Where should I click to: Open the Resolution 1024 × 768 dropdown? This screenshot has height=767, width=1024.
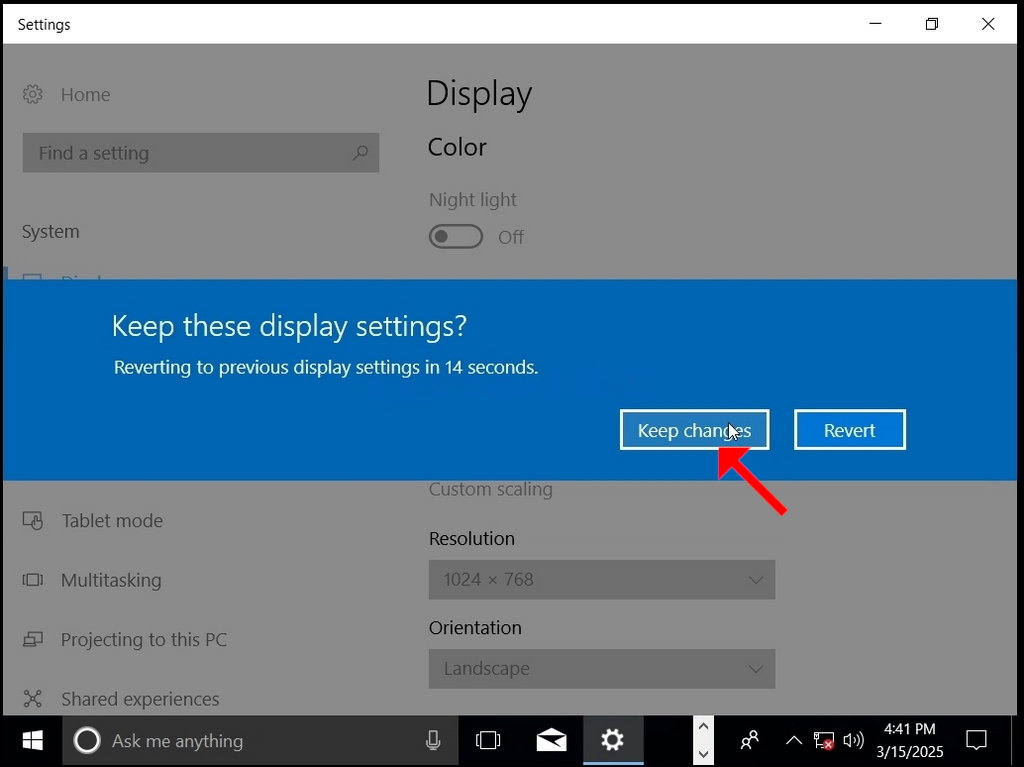click(x=602, y=579)
